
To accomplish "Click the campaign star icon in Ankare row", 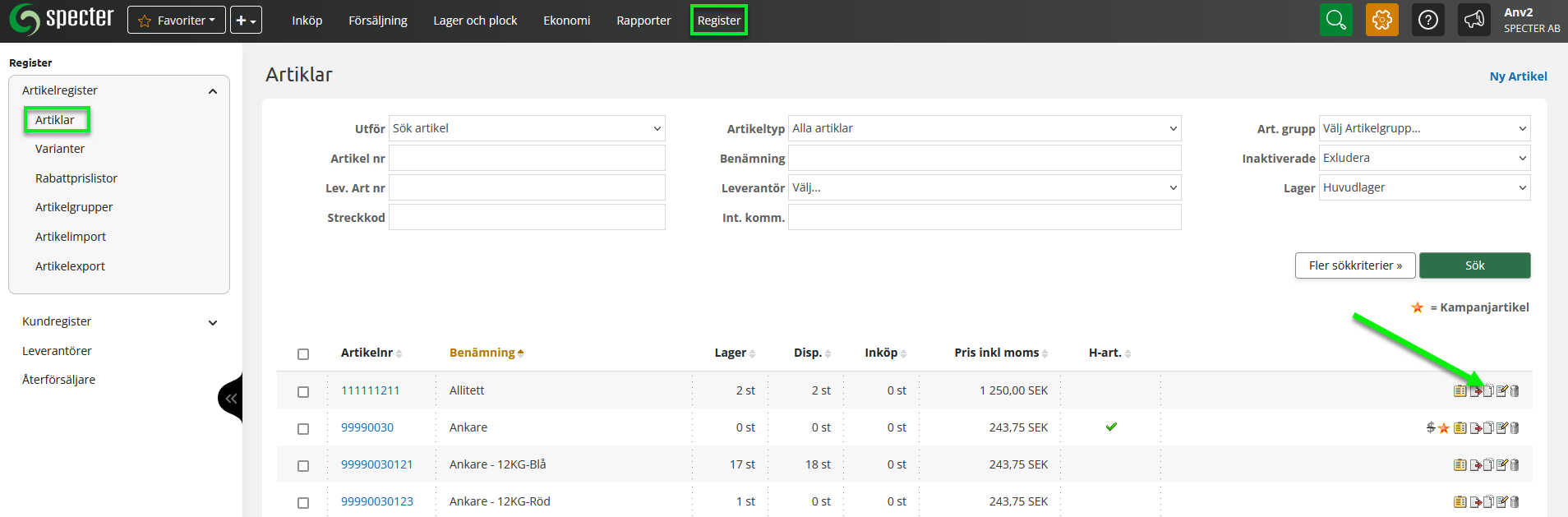I will 1444,428.
